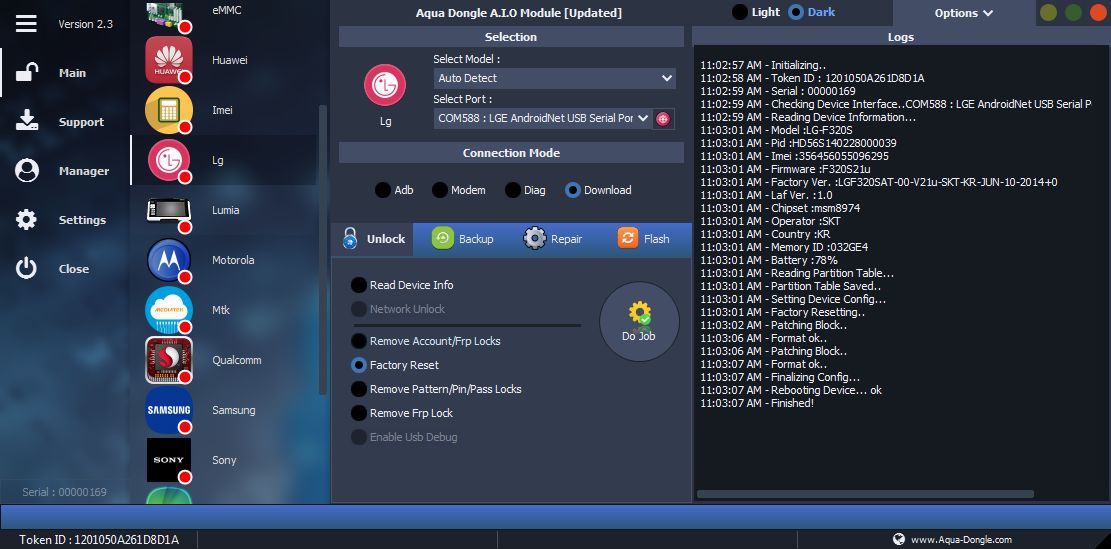Viewport: 1111px width, 549px height.
Task: Click the brand list vertical scrollbar
Action: 323,249
